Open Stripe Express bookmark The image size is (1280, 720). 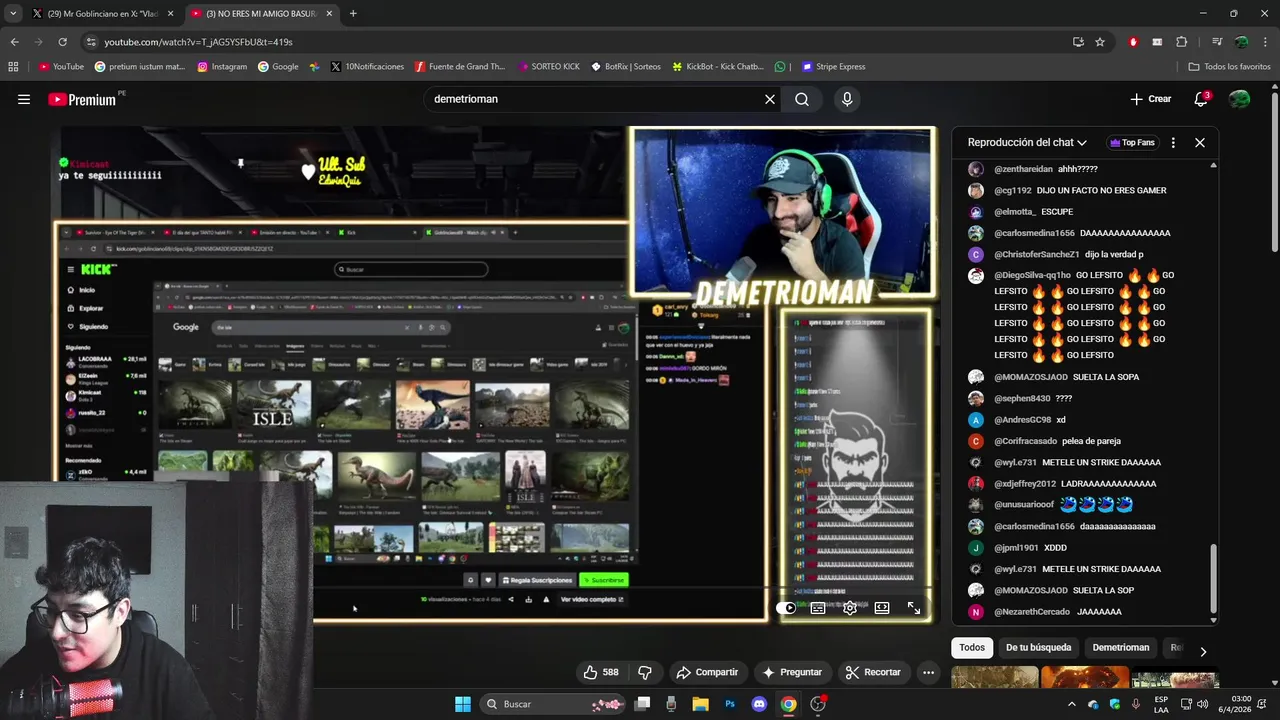833,67
